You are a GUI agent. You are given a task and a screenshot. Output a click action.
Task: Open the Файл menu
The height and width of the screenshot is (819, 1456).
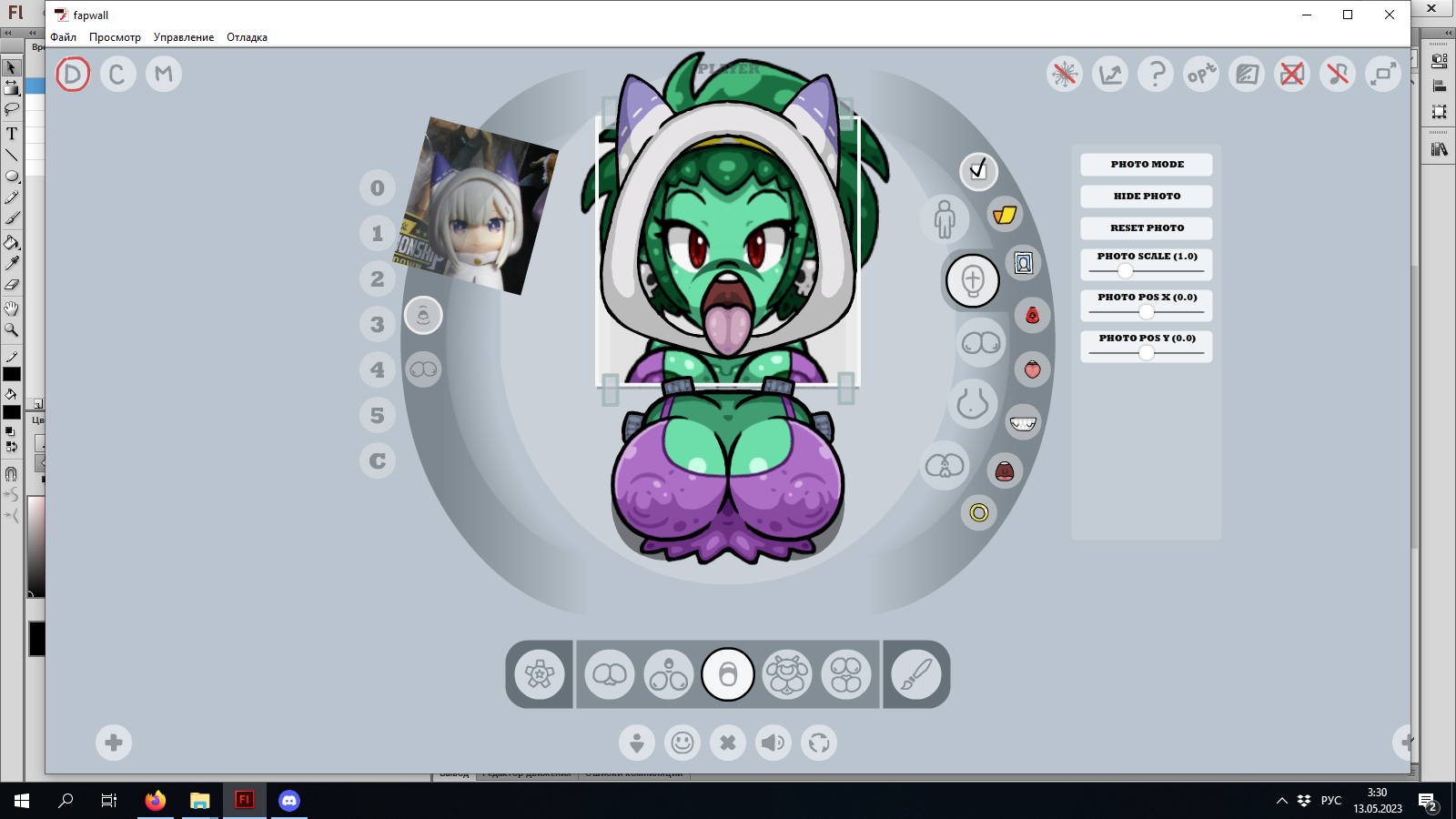(x=64, y=37)
